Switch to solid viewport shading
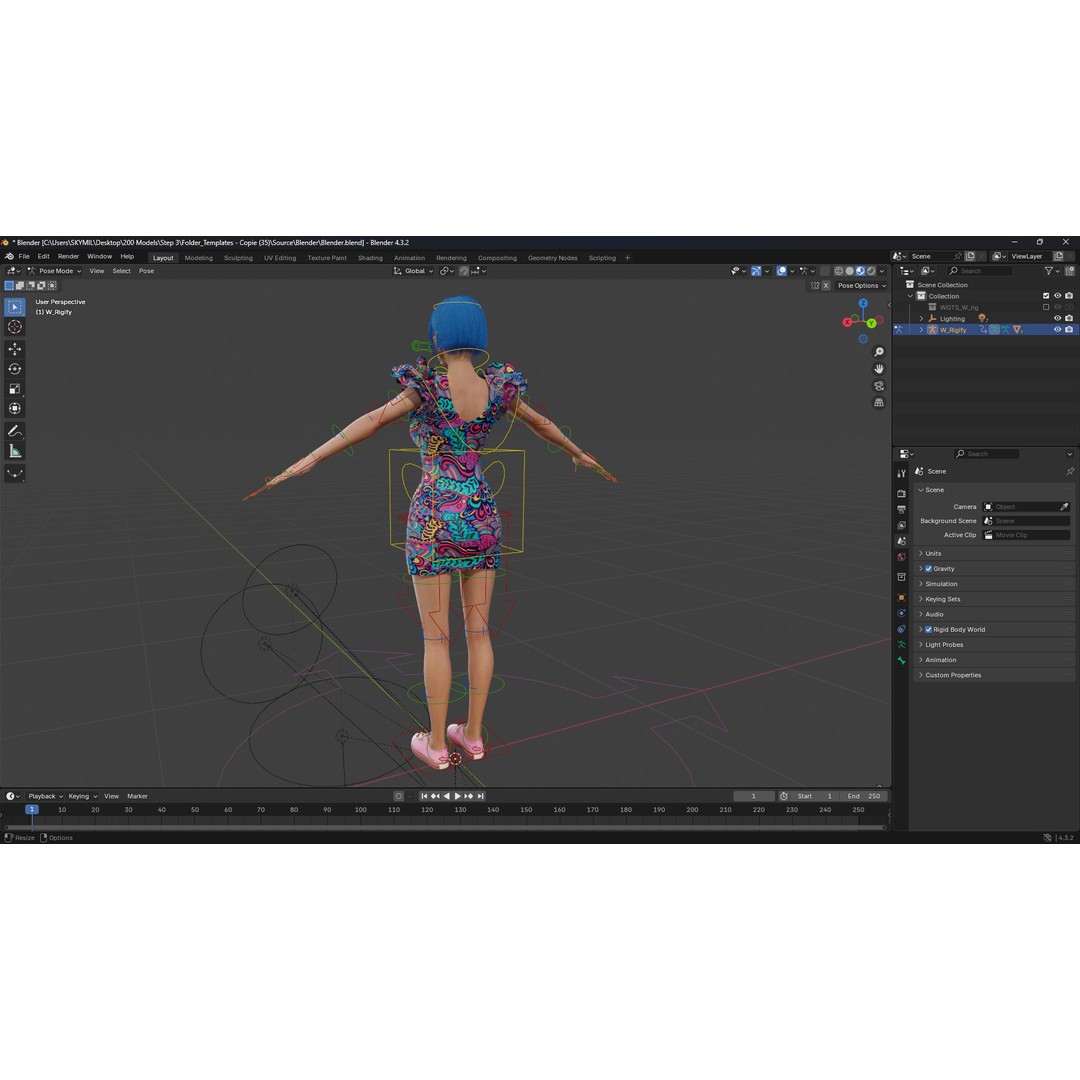Image resolution: width=1080 pixels, height=1080 pixels. (x=849, y=271)
